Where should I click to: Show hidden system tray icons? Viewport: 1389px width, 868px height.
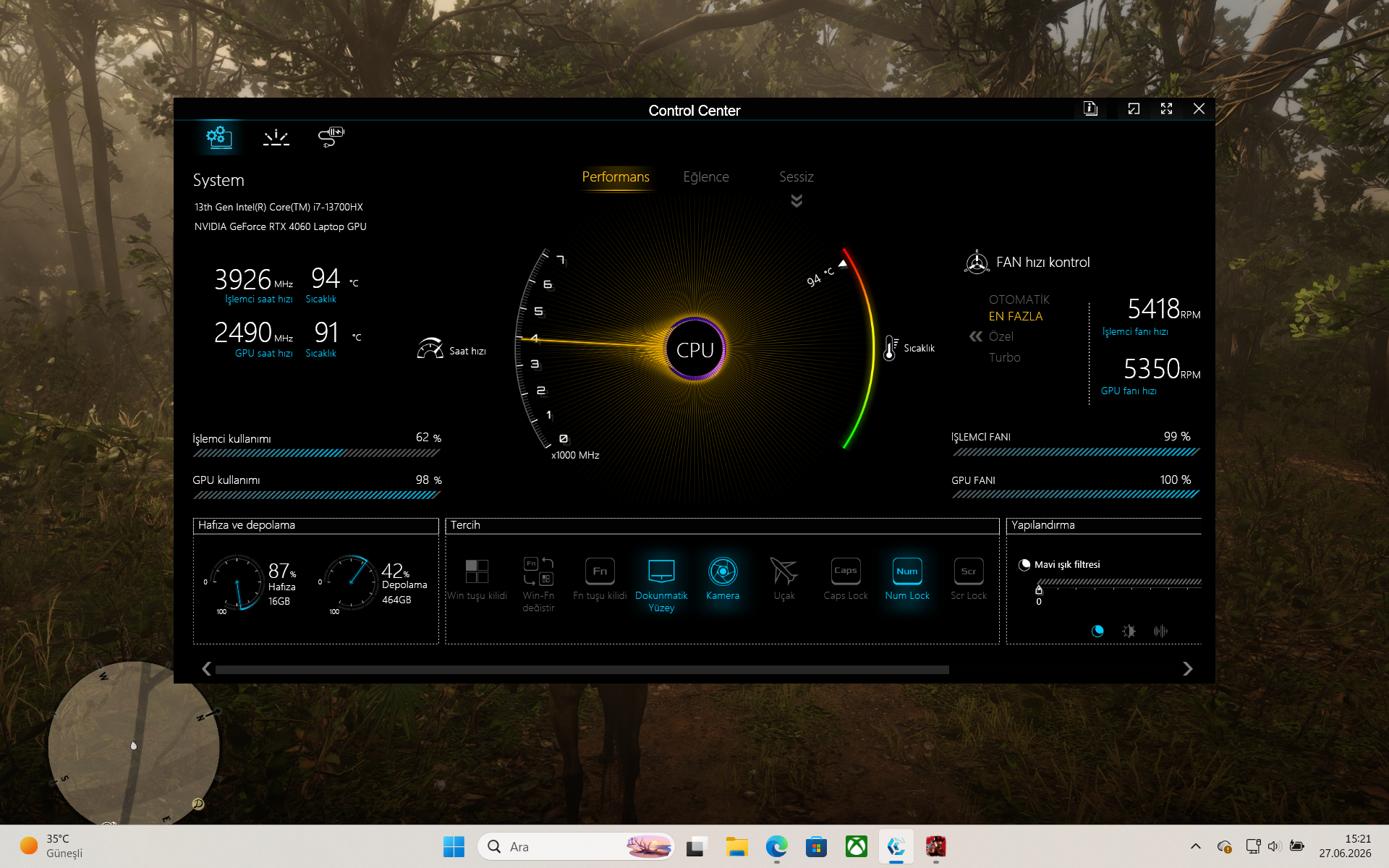[1196, 846]
